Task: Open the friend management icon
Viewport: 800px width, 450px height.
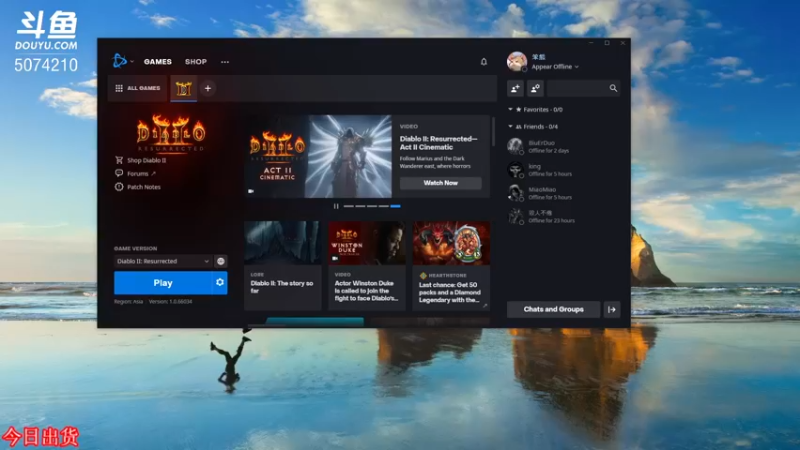Action: coord(535,88)
